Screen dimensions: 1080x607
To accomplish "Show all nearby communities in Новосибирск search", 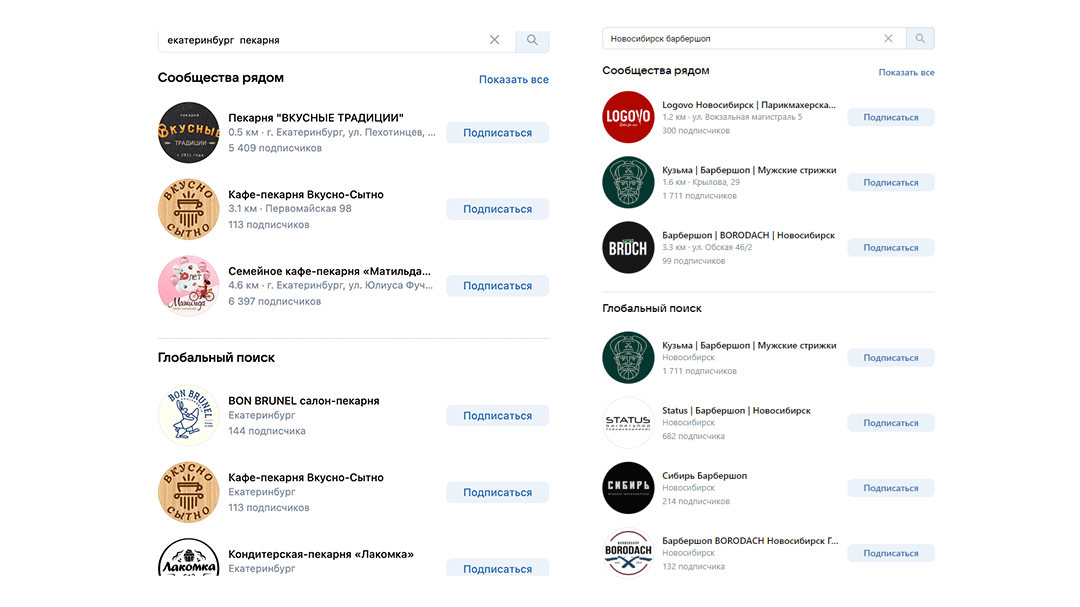I will pyautogui.click(x=906, y=72).
